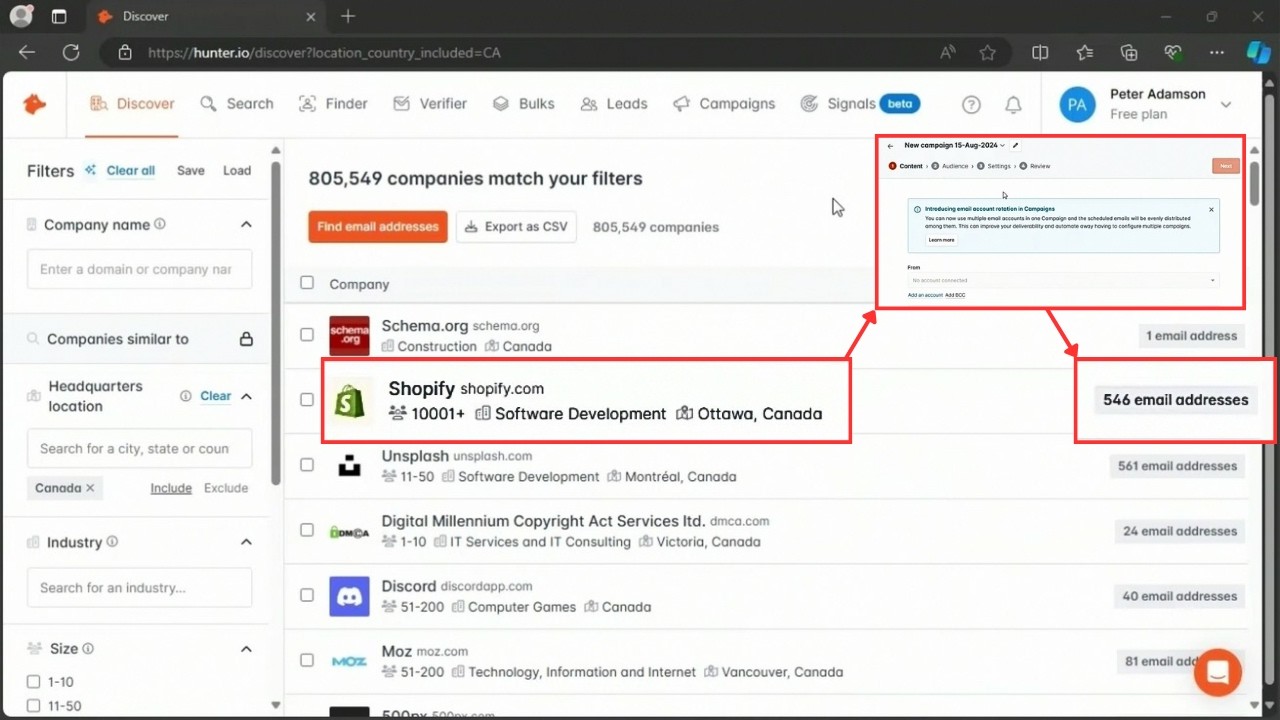Screen dimensions: 1280x720
Task: Collapse the Size filter section
Action: [246, 649]
